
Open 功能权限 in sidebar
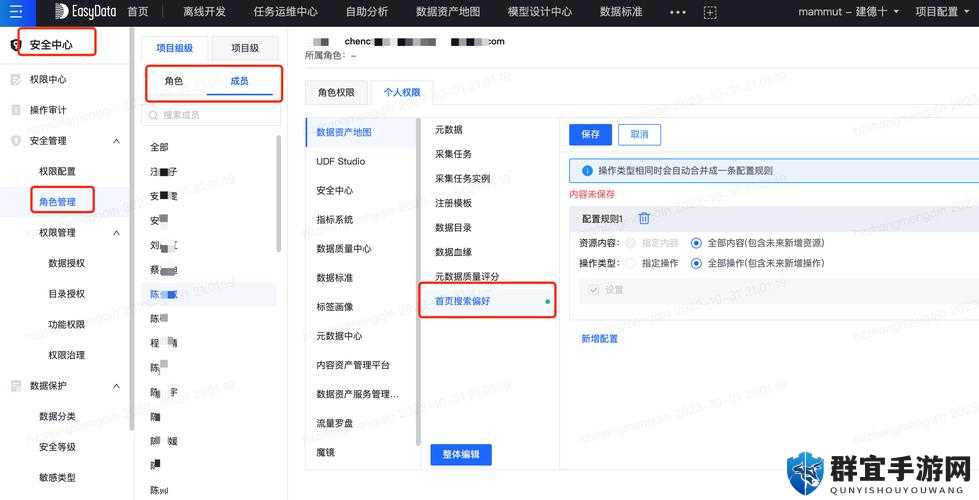(x=67, y=325)
